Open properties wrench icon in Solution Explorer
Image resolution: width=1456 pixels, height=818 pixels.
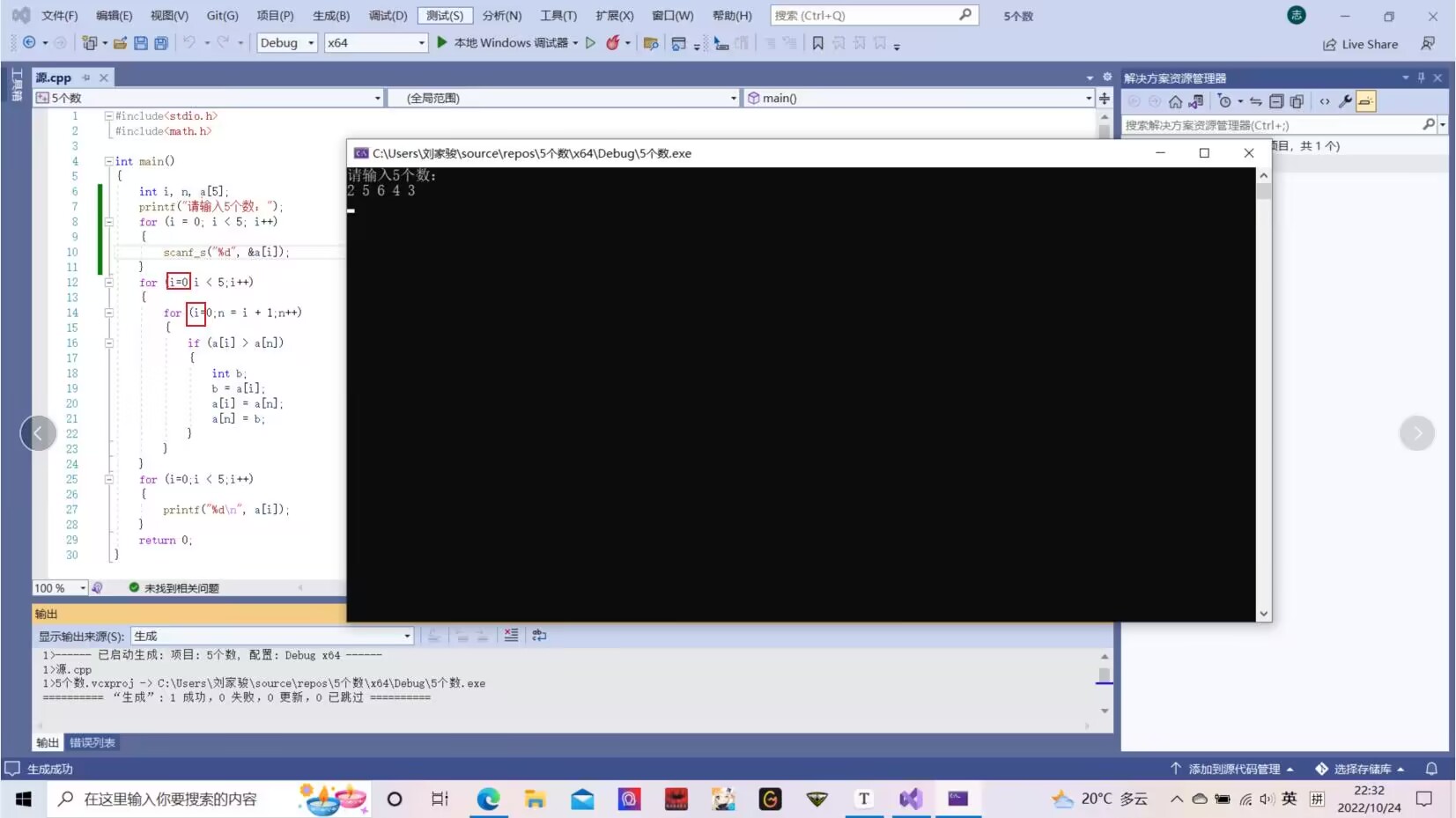(x=1345, y=101)
